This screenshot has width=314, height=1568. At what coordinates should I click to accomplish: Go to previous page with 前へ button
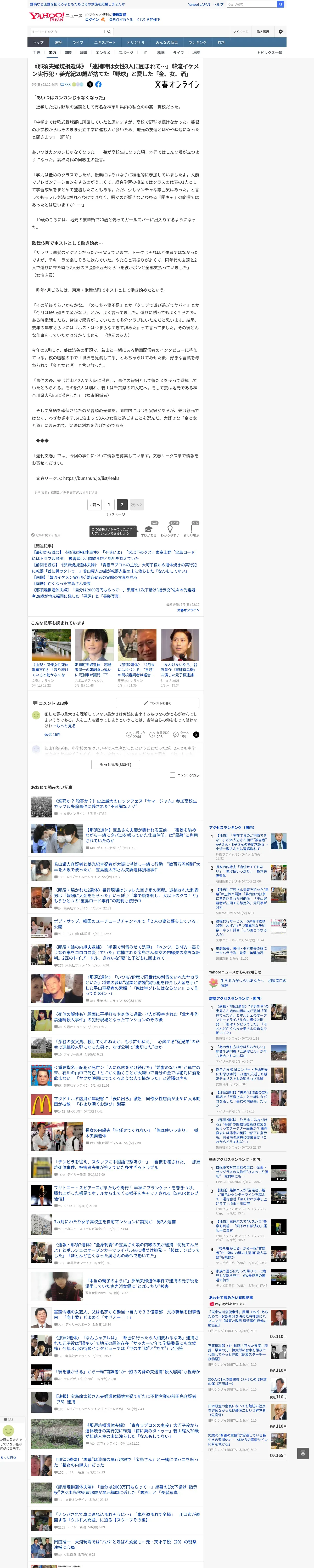click(94, 504)
